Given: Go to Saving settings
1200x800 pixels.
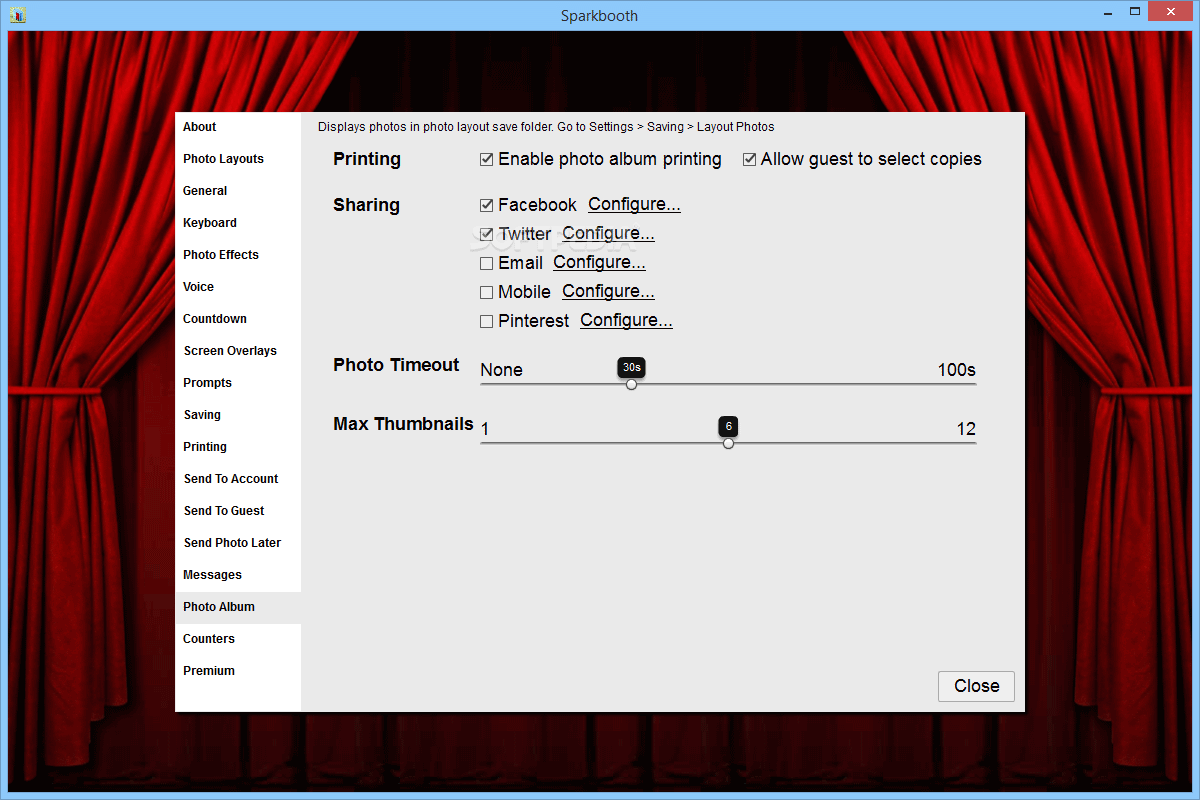Looking at the screenshot, I should (x=238, y=415).
